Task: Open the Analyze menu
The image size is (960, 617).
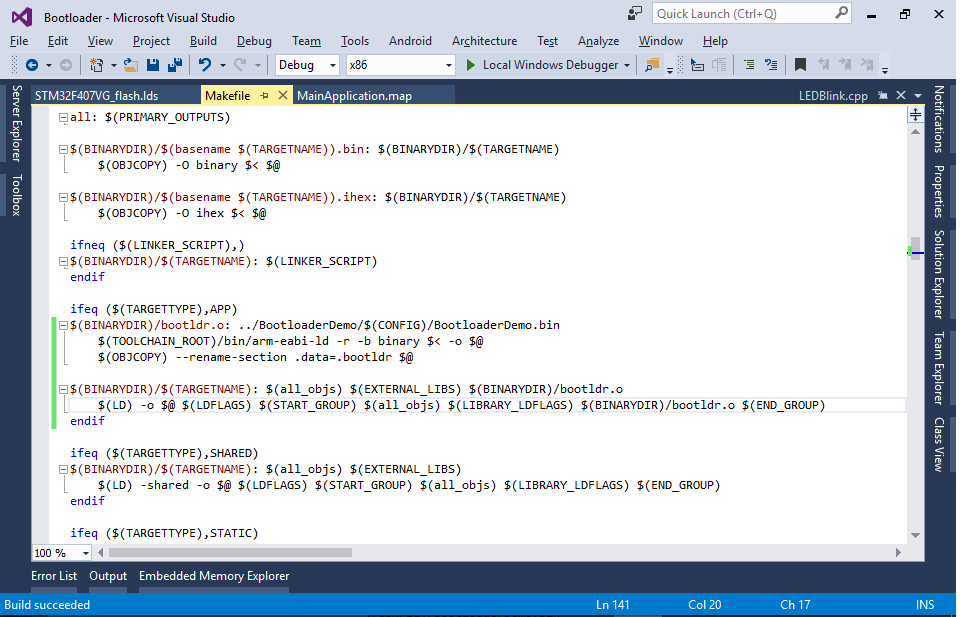Action: tap(598, 41)
